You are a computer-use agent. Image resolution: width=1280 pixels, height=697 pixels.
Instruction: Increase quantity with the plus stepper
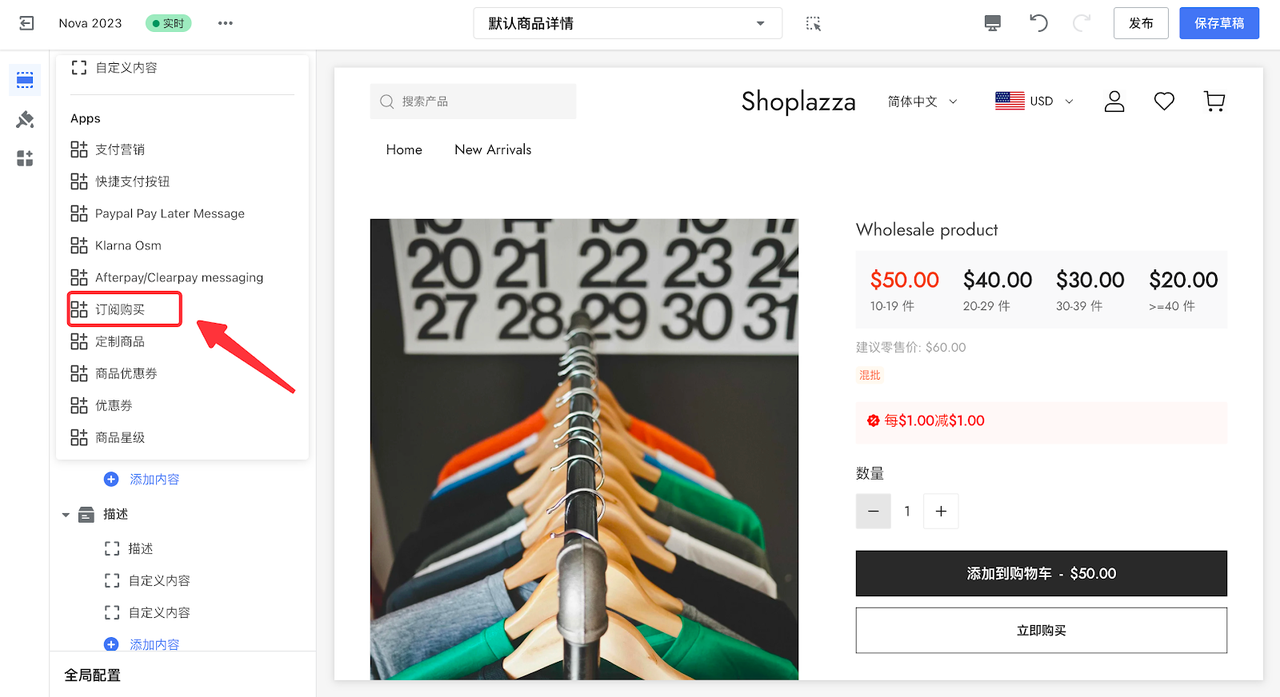pyautogui.click(x=940, y=511)
